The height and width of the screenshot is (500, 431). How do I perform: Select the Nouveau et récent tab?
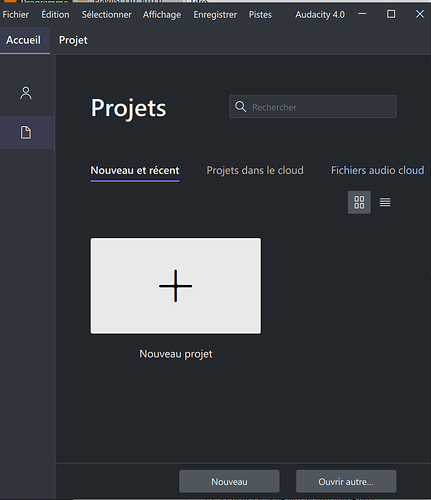[x=135, y=171]
